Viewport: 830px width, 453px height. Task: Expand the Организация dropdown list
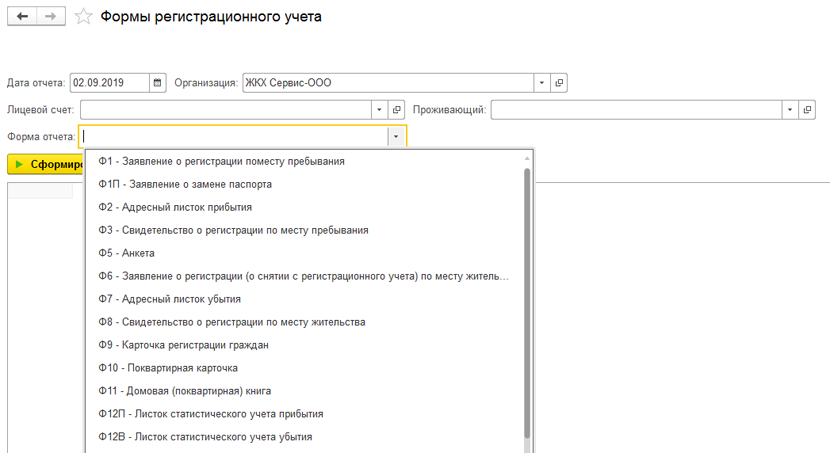pyautogui.click(x=541, y=83)
